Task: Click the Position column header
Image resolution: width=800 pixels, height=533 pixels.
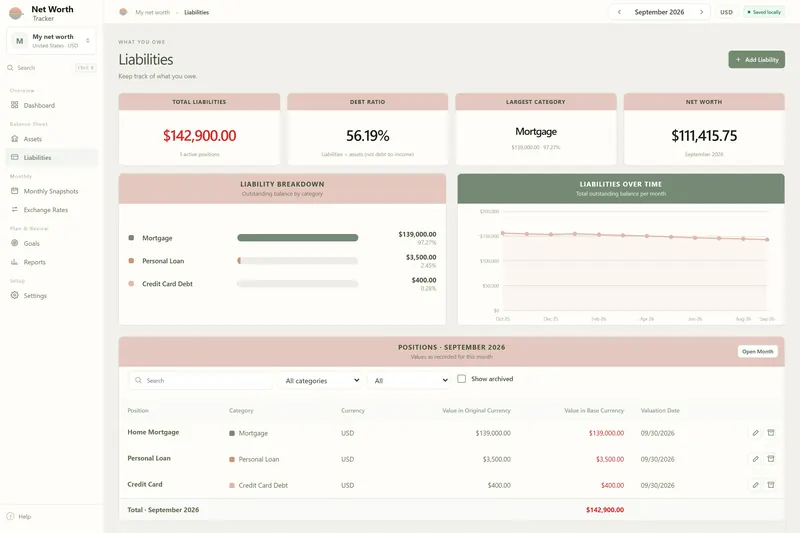Action: [x=138, y=410]
